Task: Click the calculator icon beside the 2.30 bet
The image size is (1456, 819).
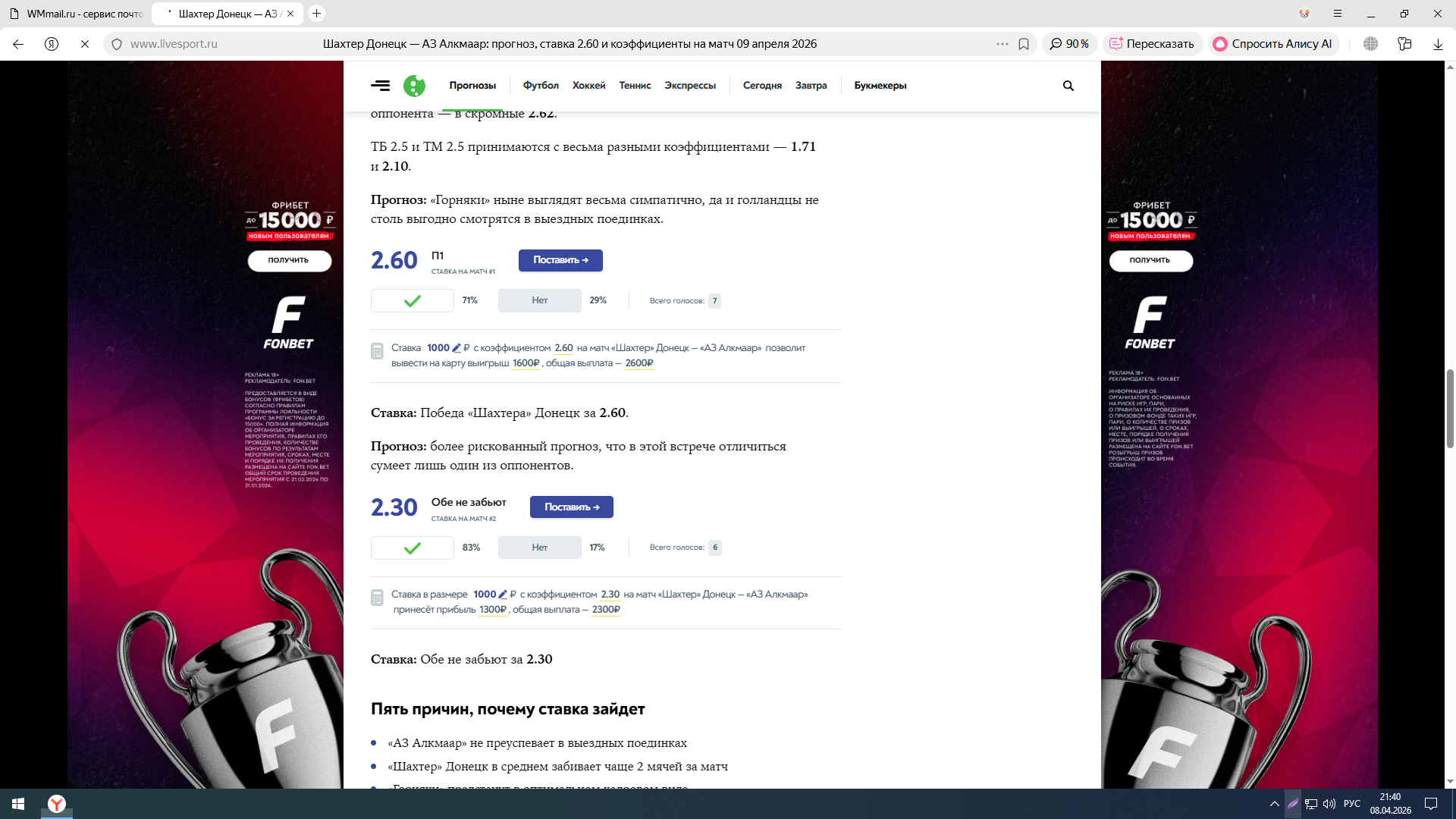Action: (377, 598)
